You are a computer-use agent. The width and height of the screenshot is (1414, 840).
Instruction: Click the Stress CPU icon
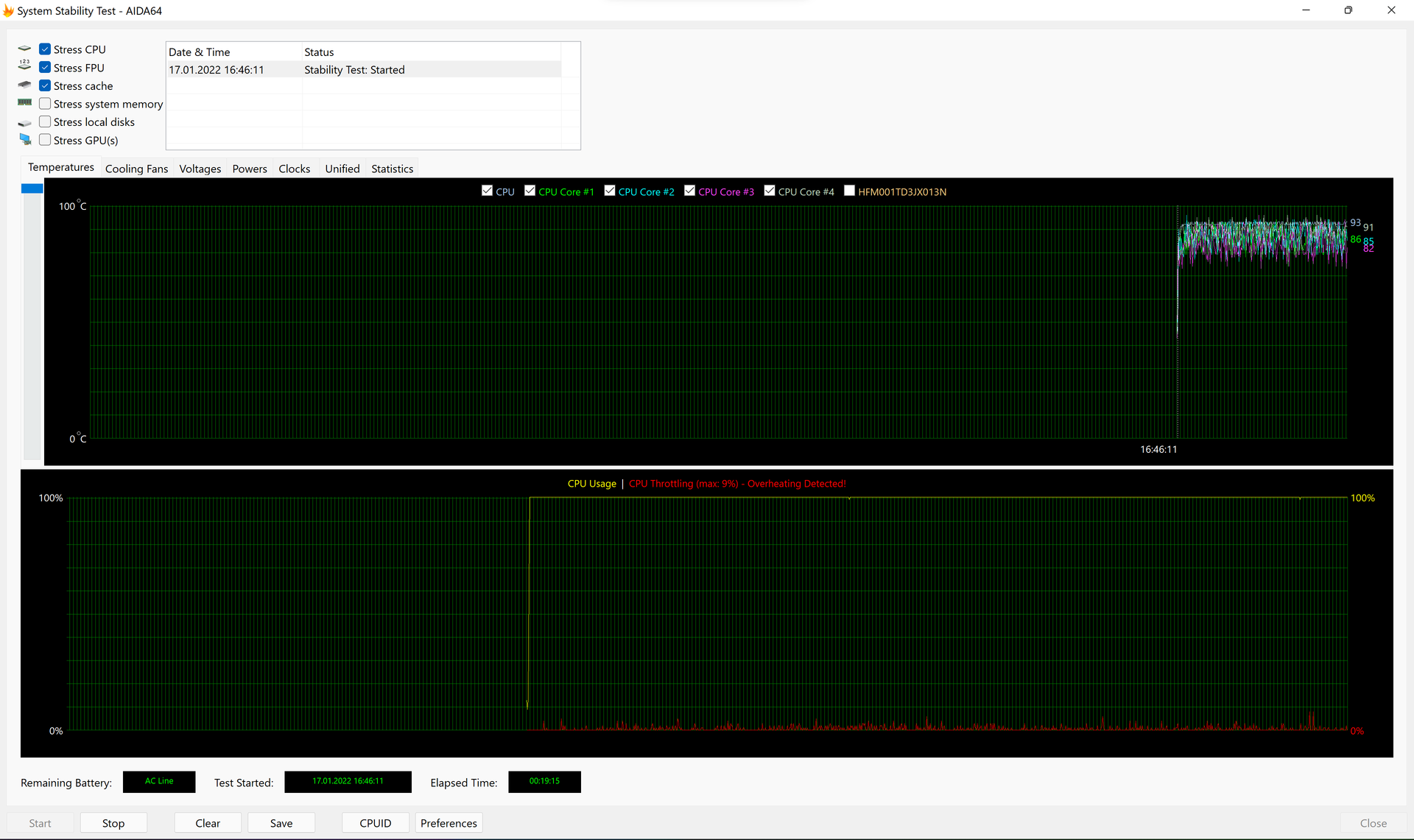coord(25,49)
